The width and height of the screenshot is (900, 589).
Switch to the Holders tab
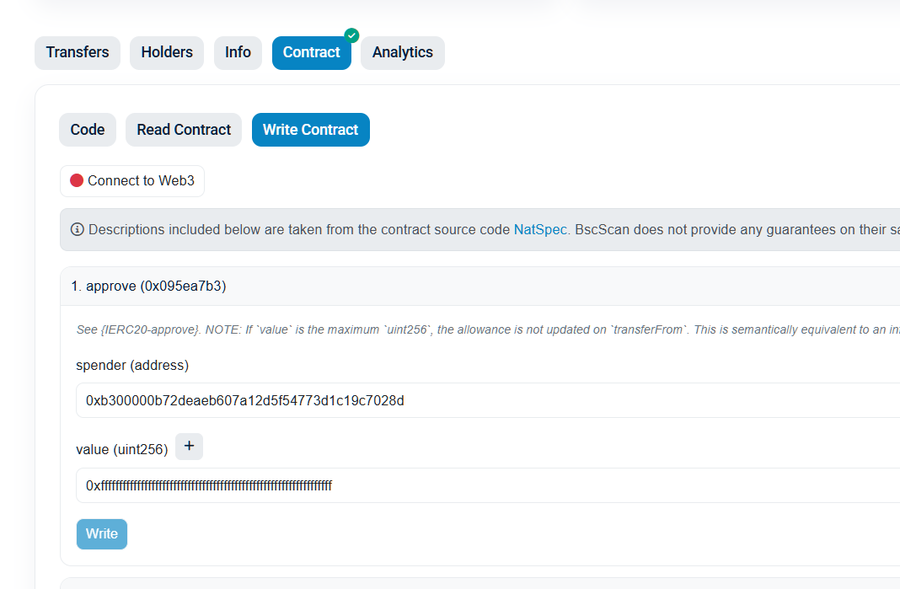coord(167,53)
